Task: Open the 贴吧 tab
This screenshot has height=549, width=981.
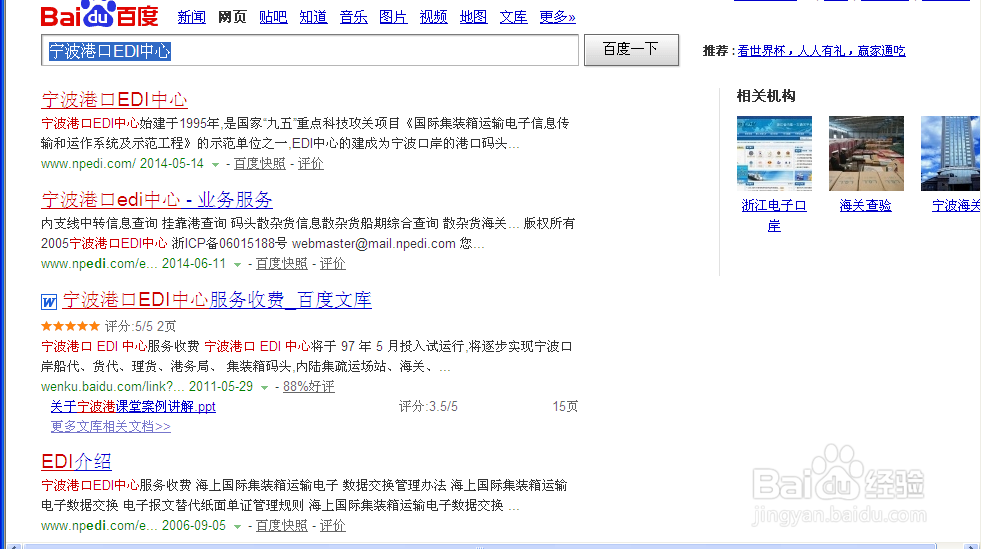Action: (273, 17)
